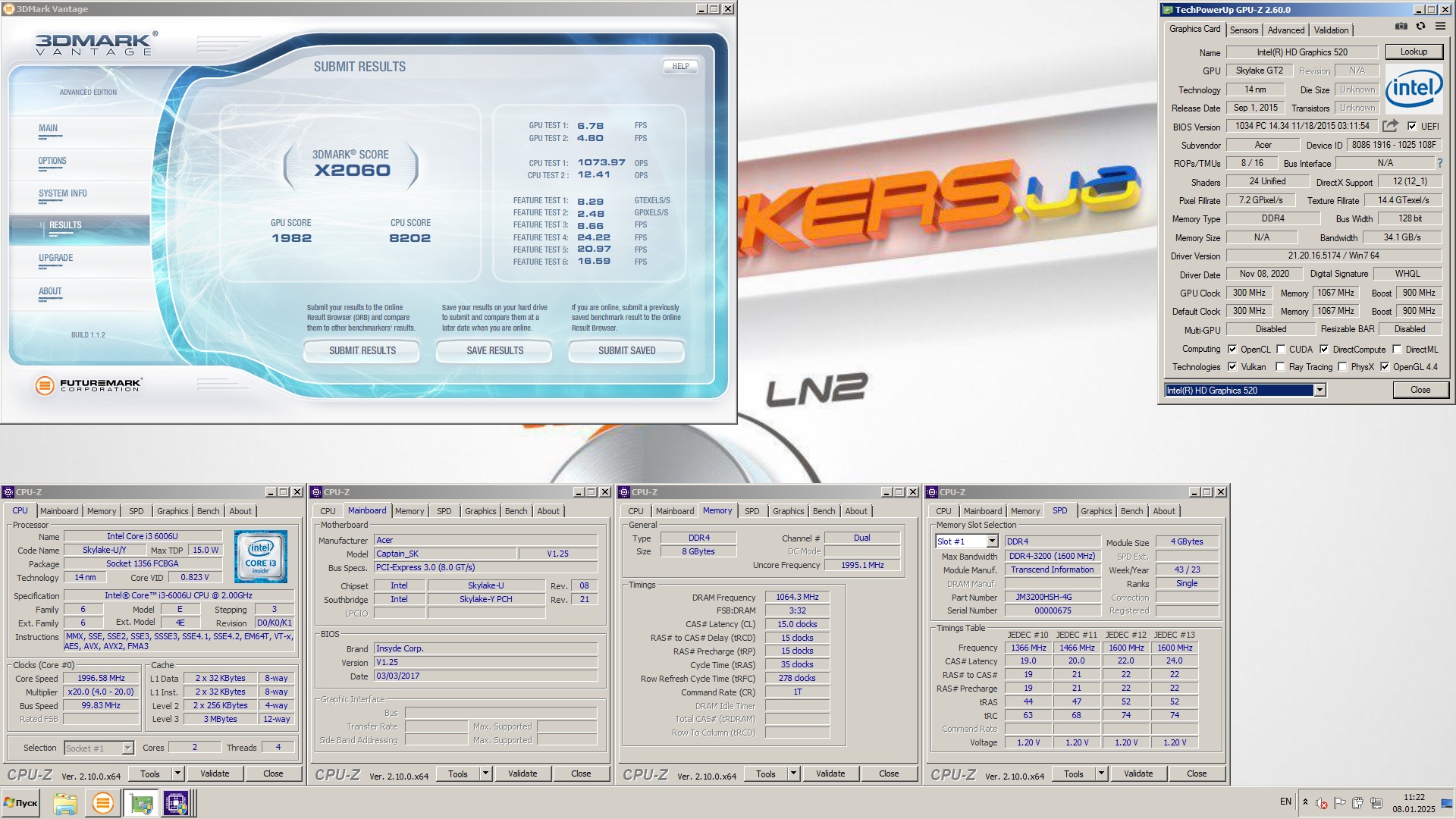Click GPU-Z Name field Intel(R) HD Graphics 520
The height and width of the screenshot is (819, 1456).
click(1302, 52)
